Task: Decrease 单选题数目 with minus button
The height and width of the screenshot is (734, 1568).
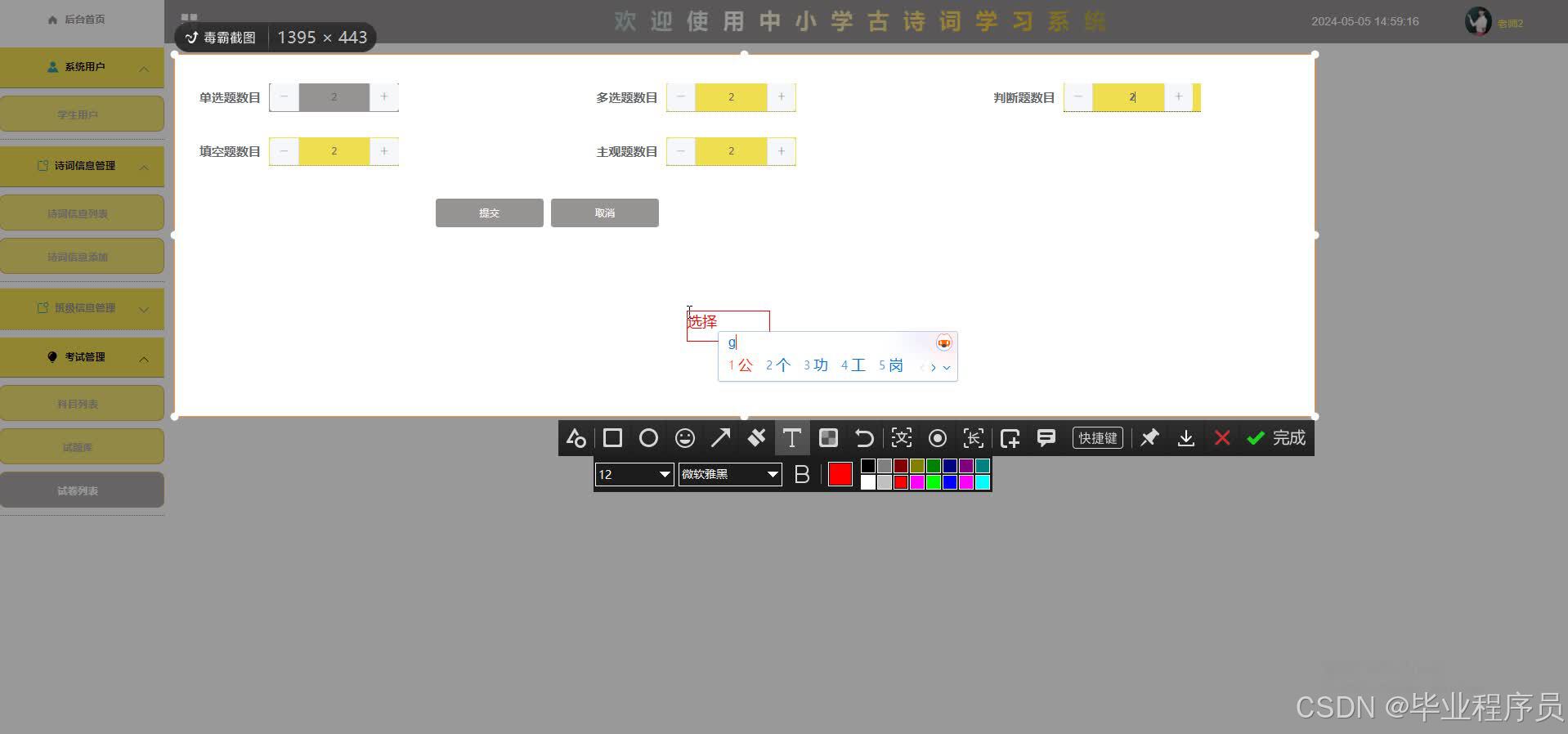Action: click(x=284, y=97)
